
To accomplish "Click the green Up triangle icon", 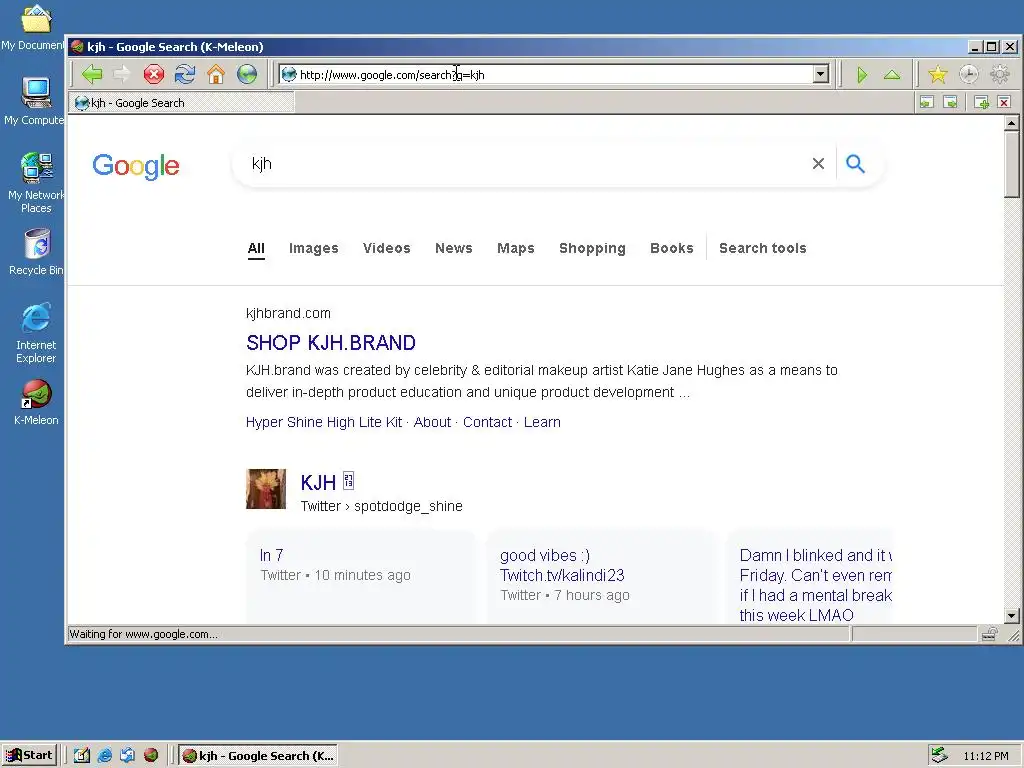I will [892, 75].
